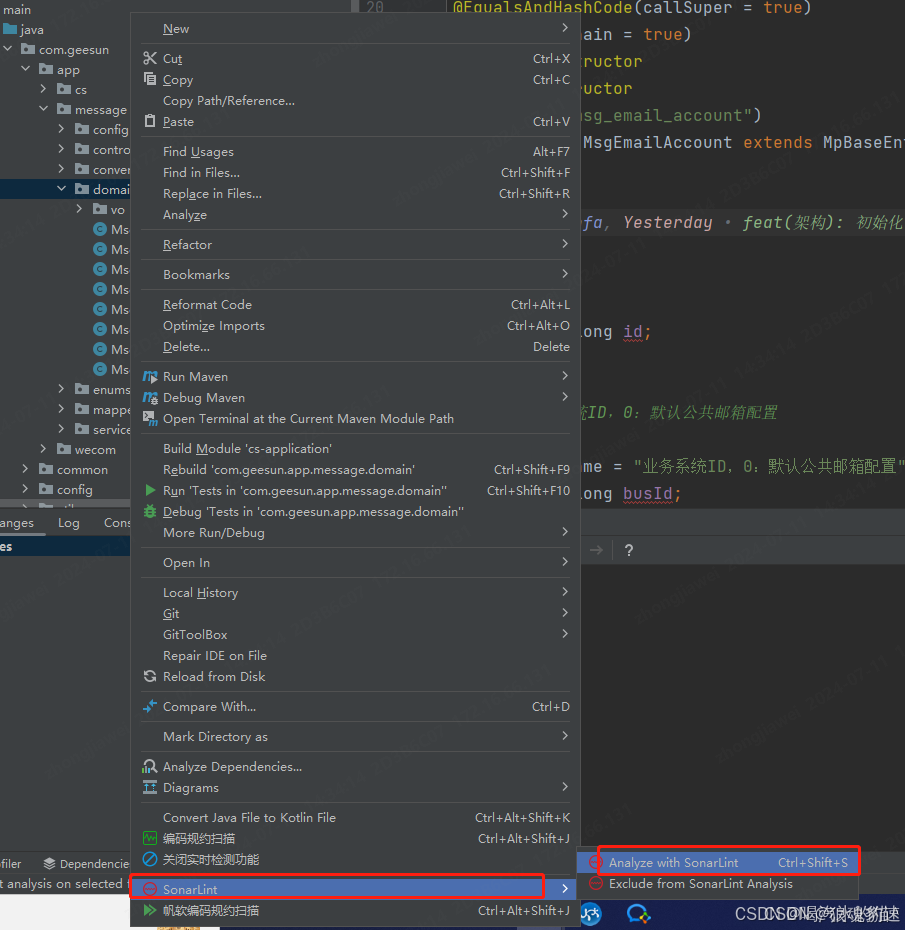Click MsgEmailAccount class name in editor
This screenshot has width=905, height=930.
pyautogui.click(x=657, y=142)
